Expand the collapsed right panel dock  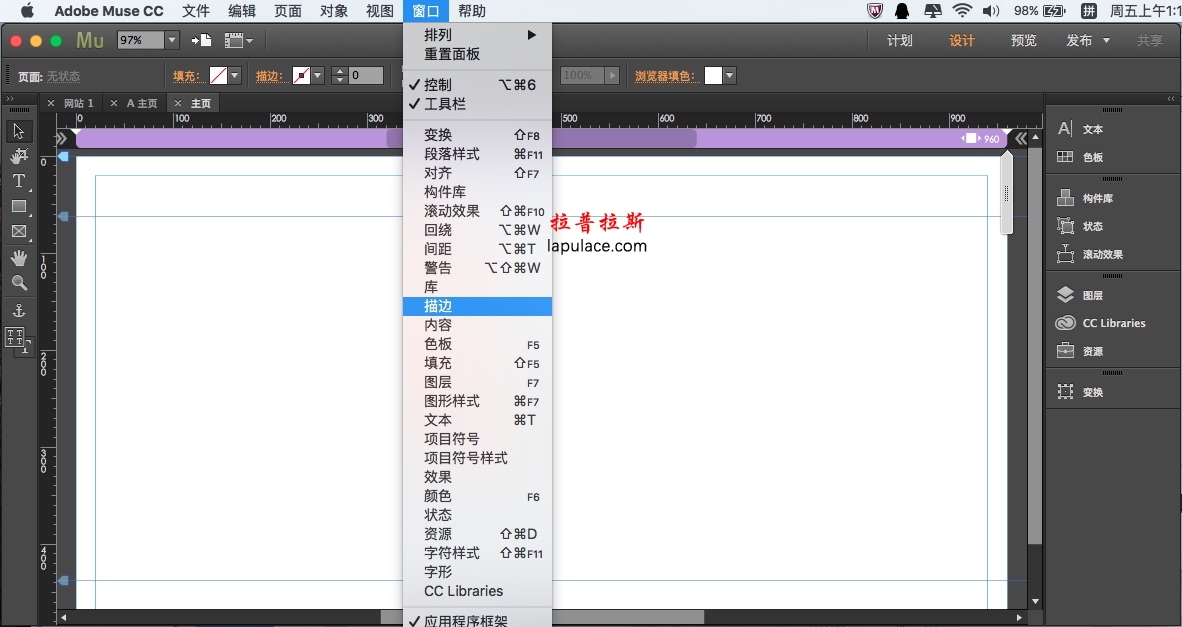pyautogui.click(x=1171, y=99)
